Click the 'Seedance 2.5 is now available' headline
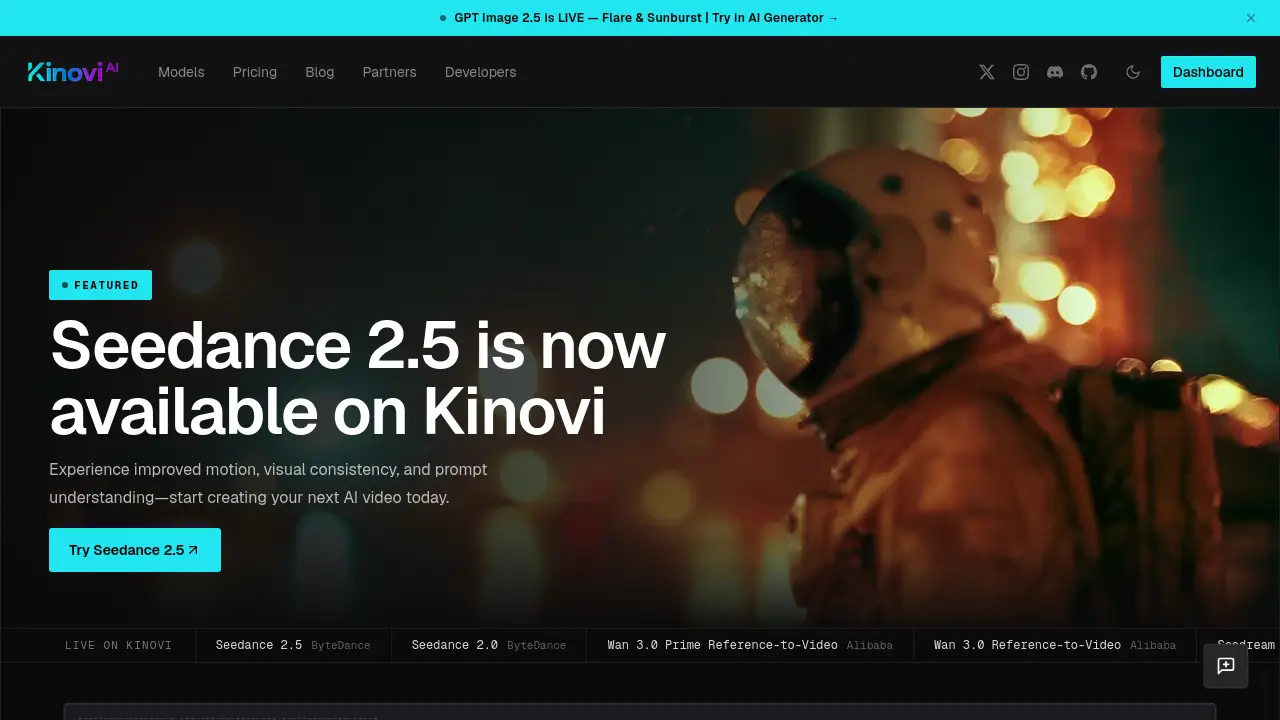The image size is (1280, 720). 358,378
